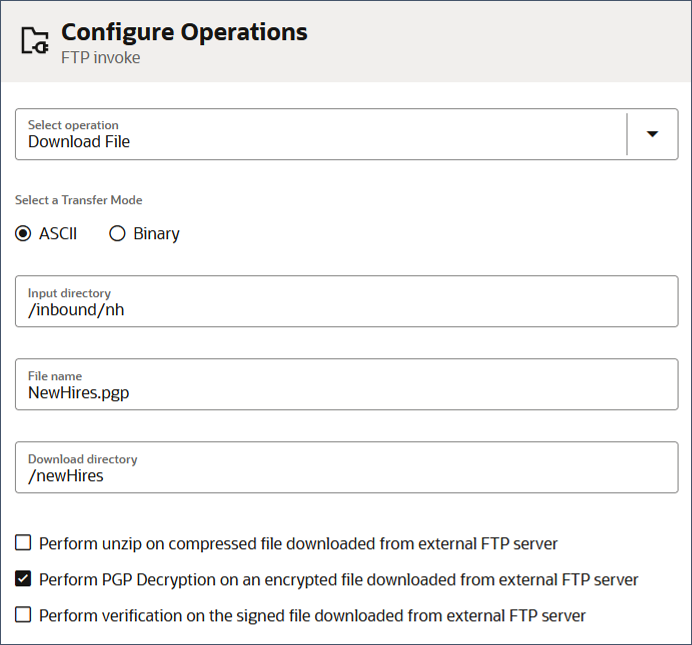
Task: Click the Perform PGP Decryption label text
Action: [338, 580]
